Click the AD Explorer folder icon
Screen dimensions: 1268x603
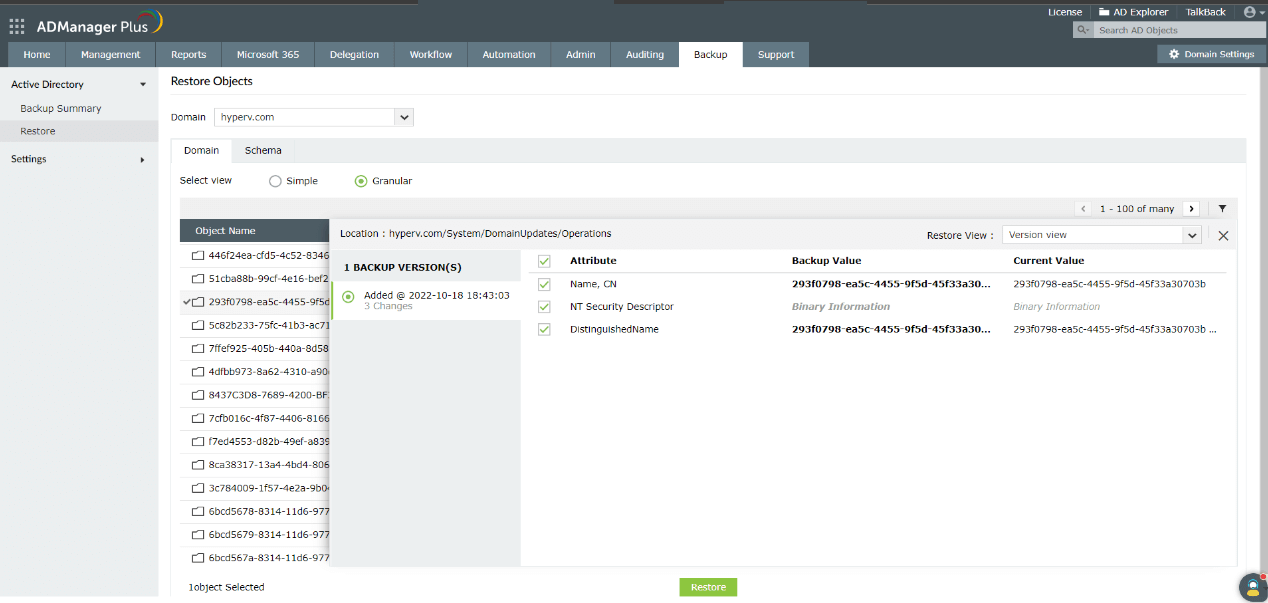point(1104,12)
